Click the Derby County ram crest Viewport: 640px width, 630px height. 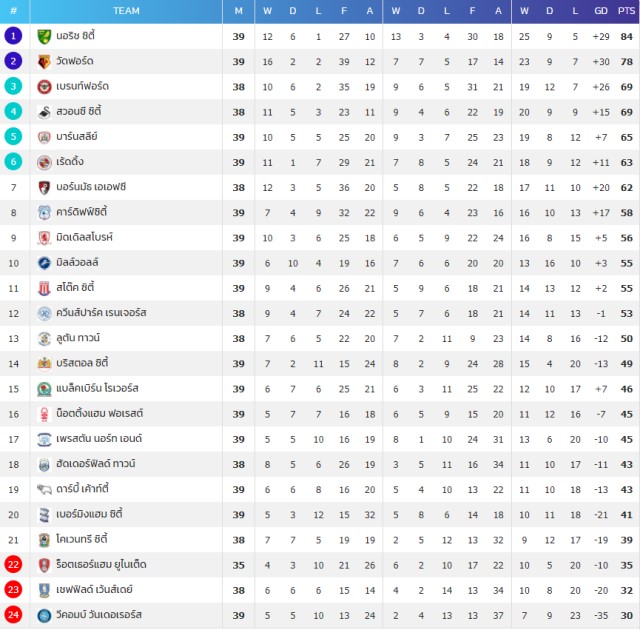44,489
